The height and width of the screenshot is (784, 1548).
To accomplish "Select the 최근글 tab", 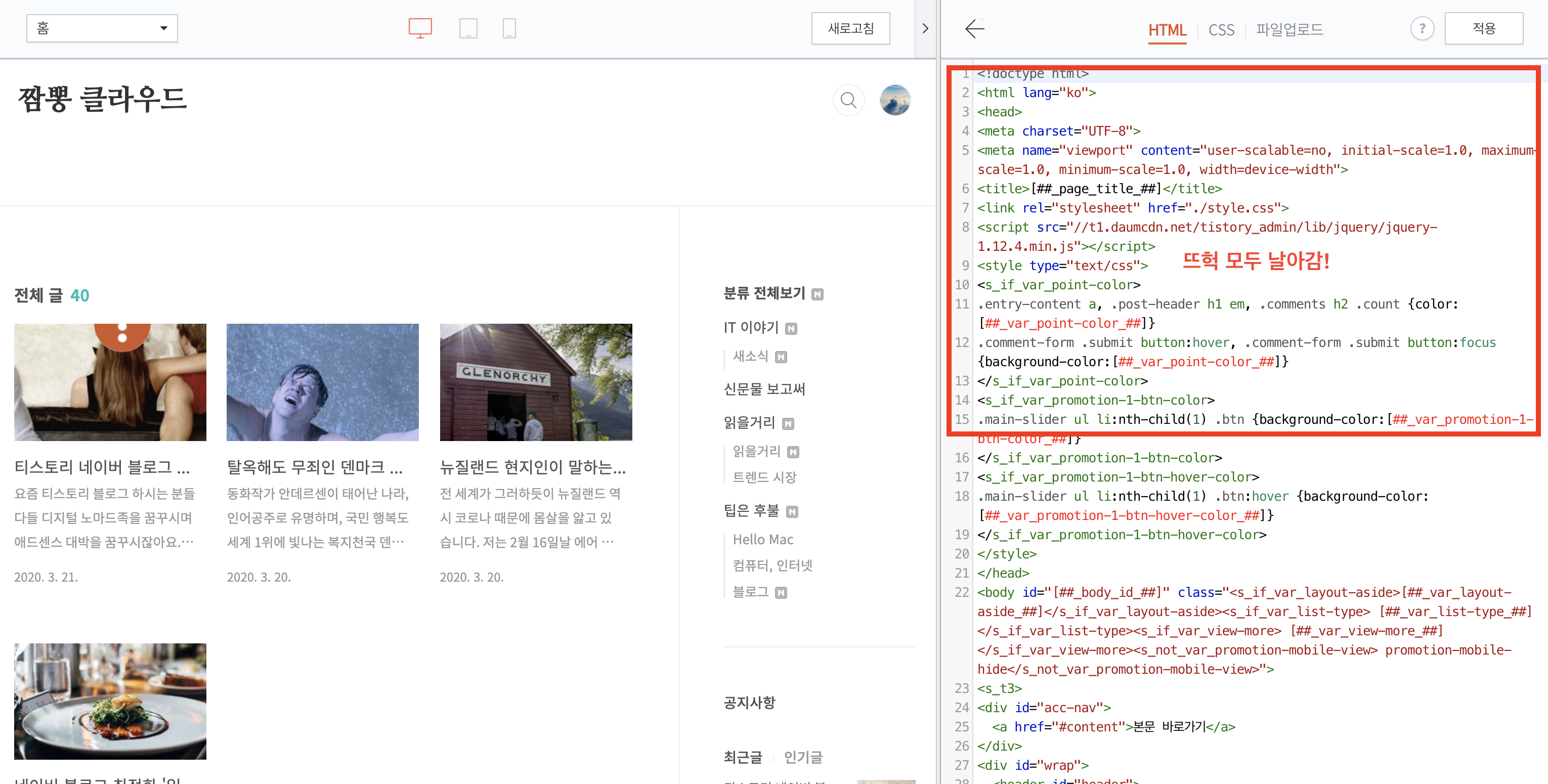I will (743, 757).
